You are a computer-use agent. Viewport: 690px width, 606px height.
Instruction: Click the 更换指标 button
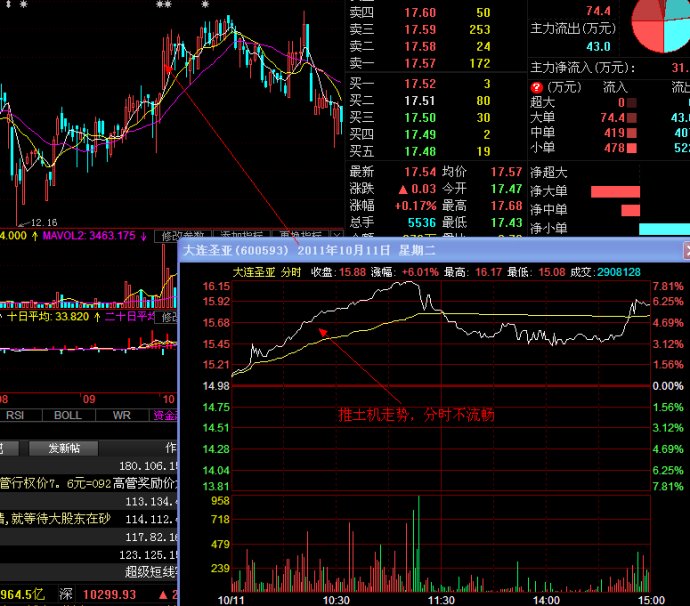pyautogui.click(x=301, y=235)
